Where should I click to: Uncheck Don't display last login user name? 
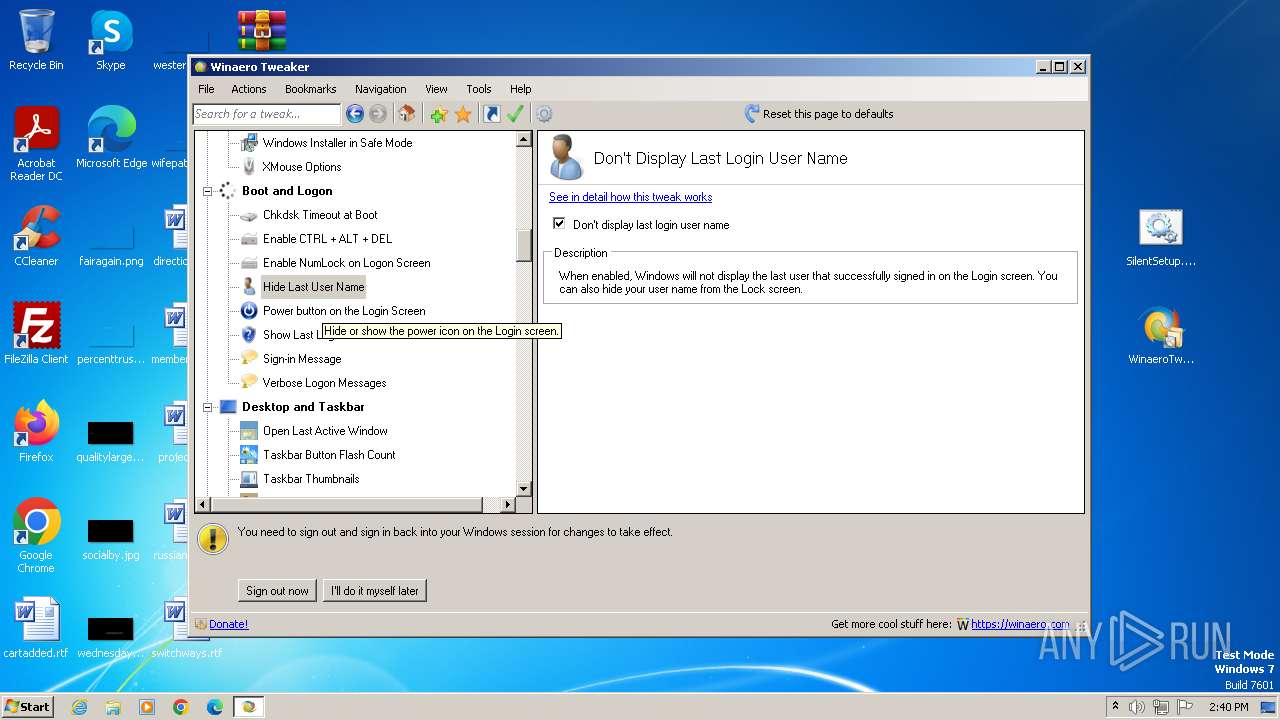[559, 224]
